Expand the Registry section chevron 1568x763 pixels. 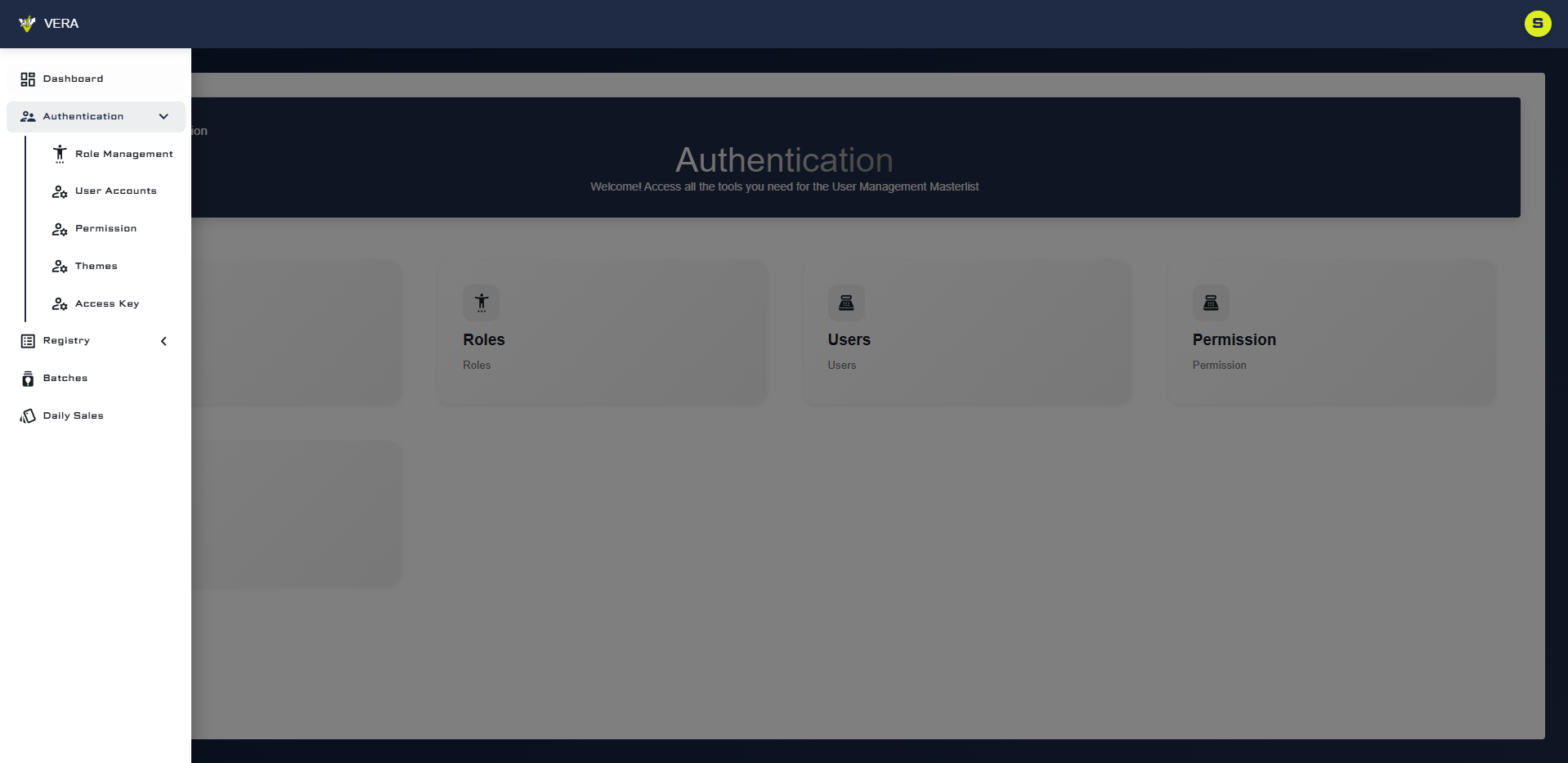click(164, 341)
